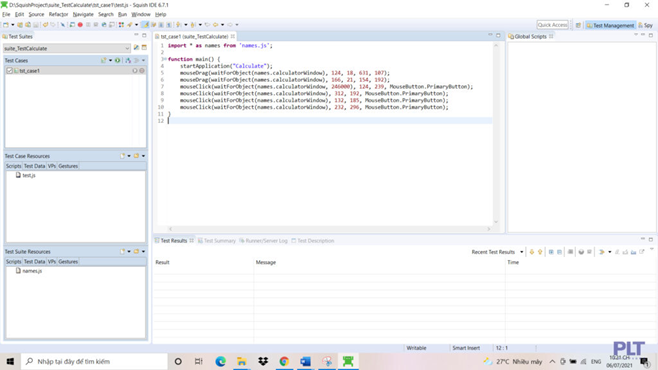Open the Search menu
658x370 pixels.
[x=106, y=14]
